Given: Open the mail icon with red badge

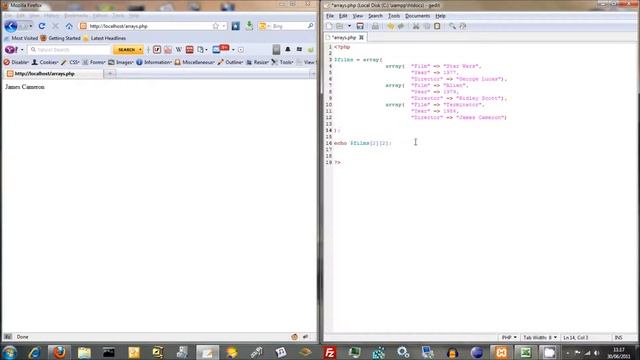Looking at the screenshot, I should point(220,49).
